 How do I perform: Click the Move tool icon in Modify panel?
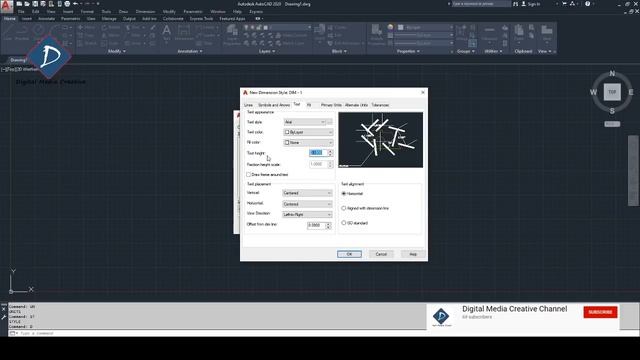(80, 27)
